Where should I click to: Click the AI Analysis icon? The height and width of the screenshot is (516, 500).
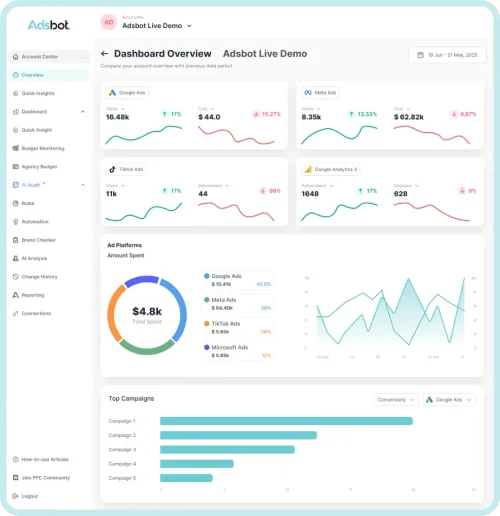15,258
